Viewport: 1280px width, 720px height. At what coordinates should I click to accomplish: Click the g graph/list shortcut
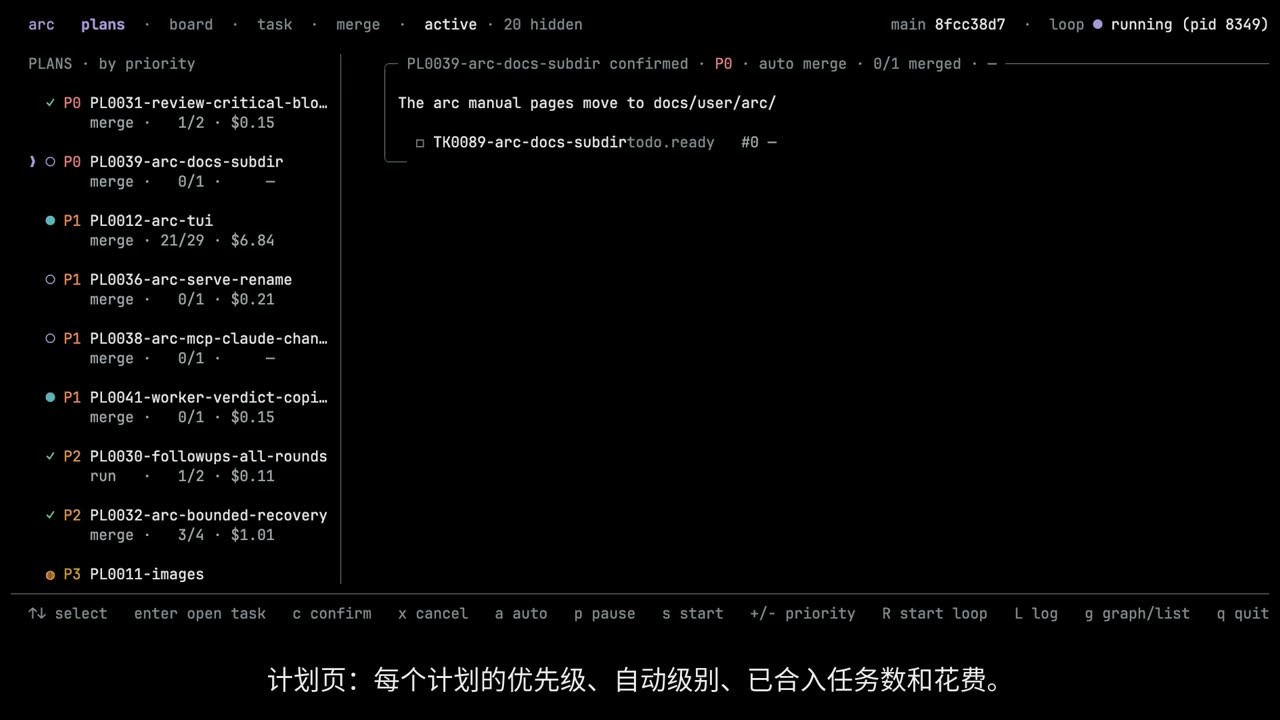pos(1137,614)
